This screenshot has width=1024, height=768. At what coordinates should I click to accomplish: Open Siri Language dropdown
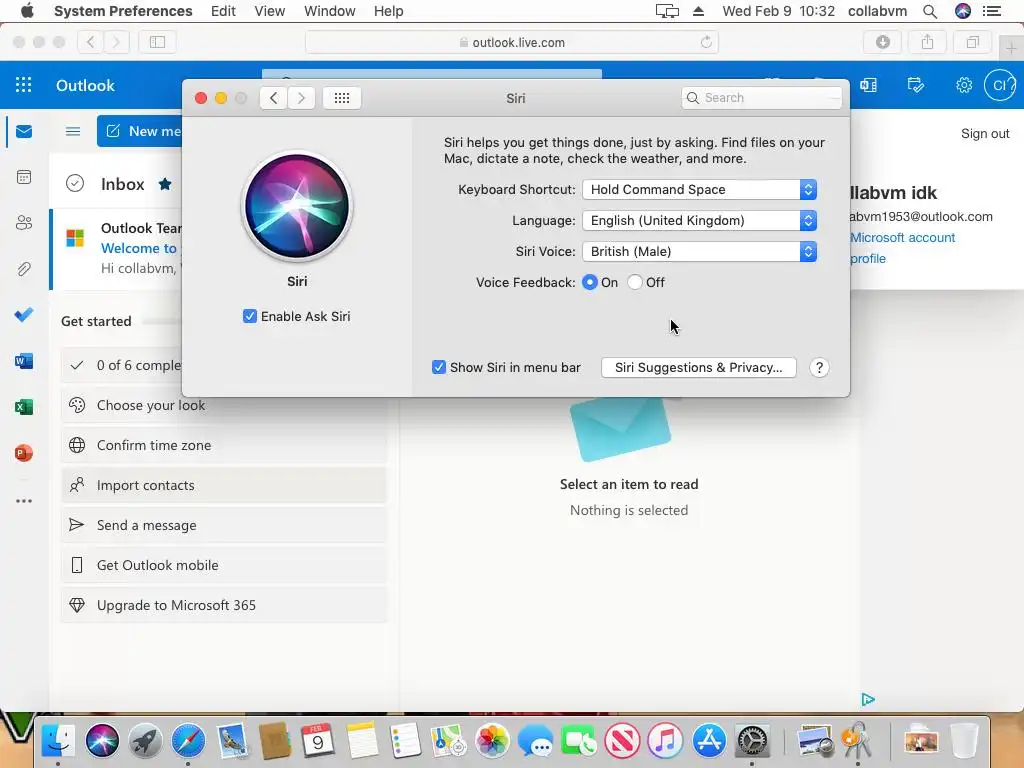[699, 221]
